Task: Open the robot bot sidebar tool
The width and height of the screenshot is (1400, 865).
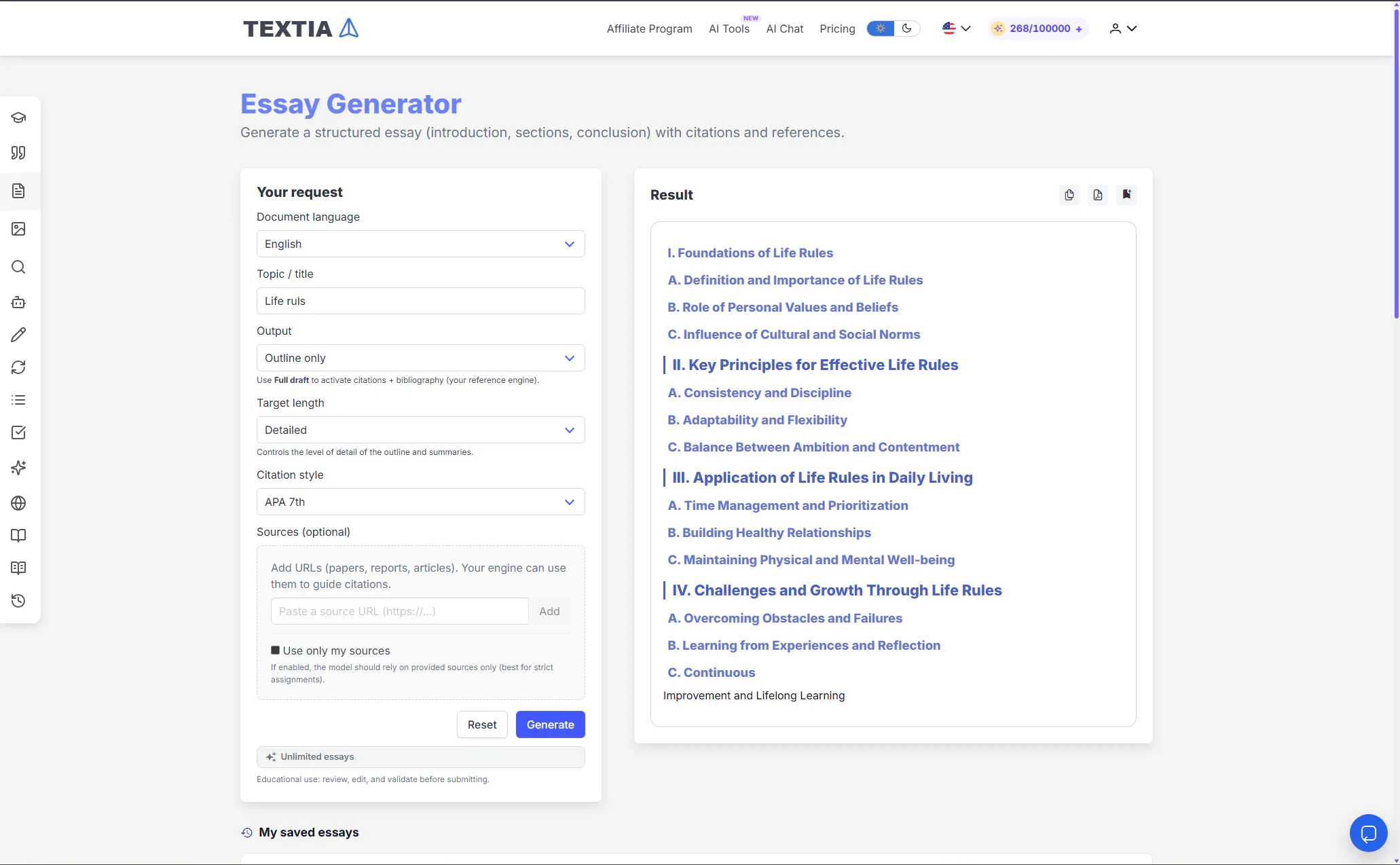Action: 18,302
